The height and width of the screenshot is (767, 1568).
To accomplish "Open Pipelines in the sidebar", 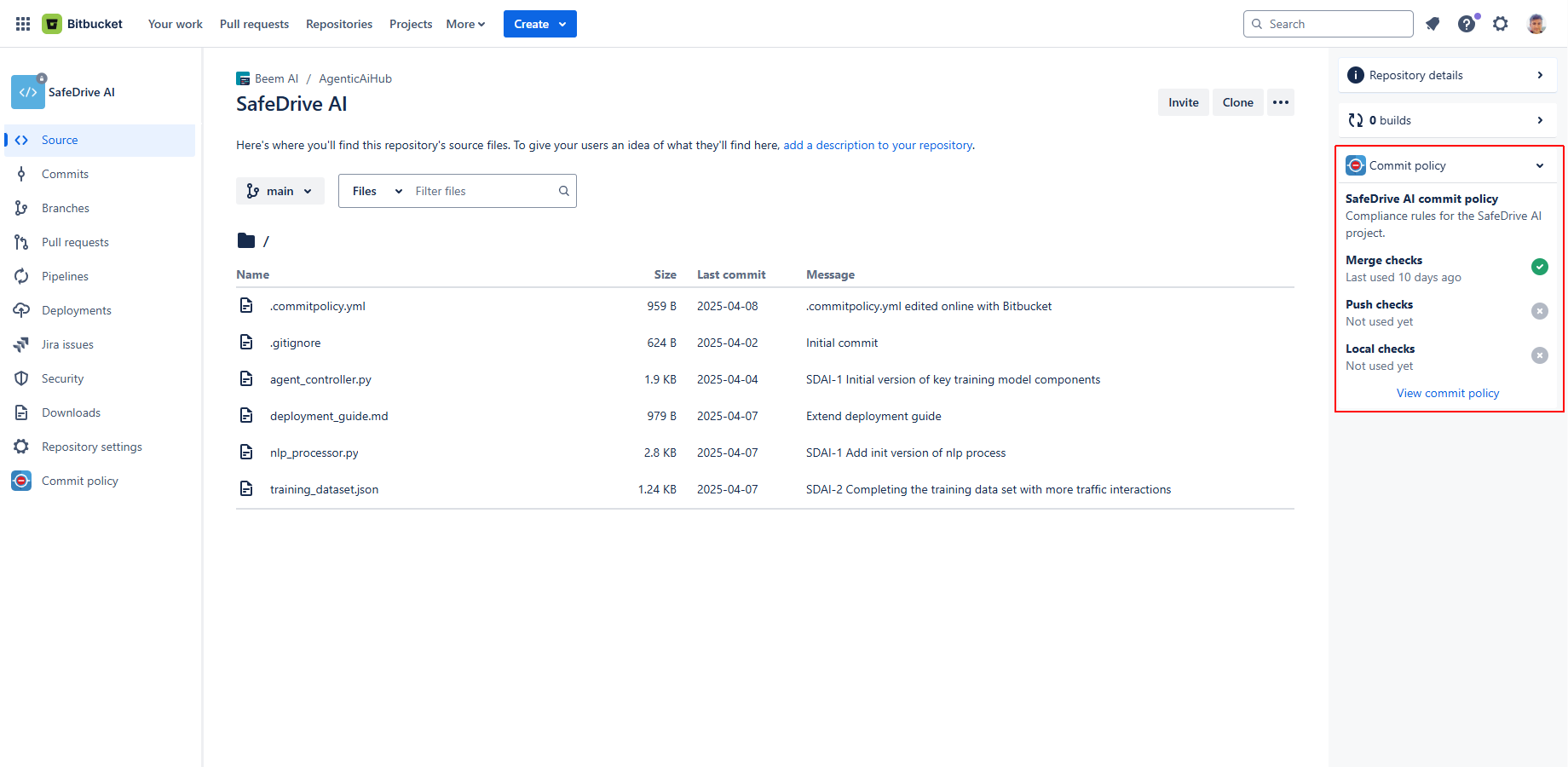I will click(x=100, y=276).
